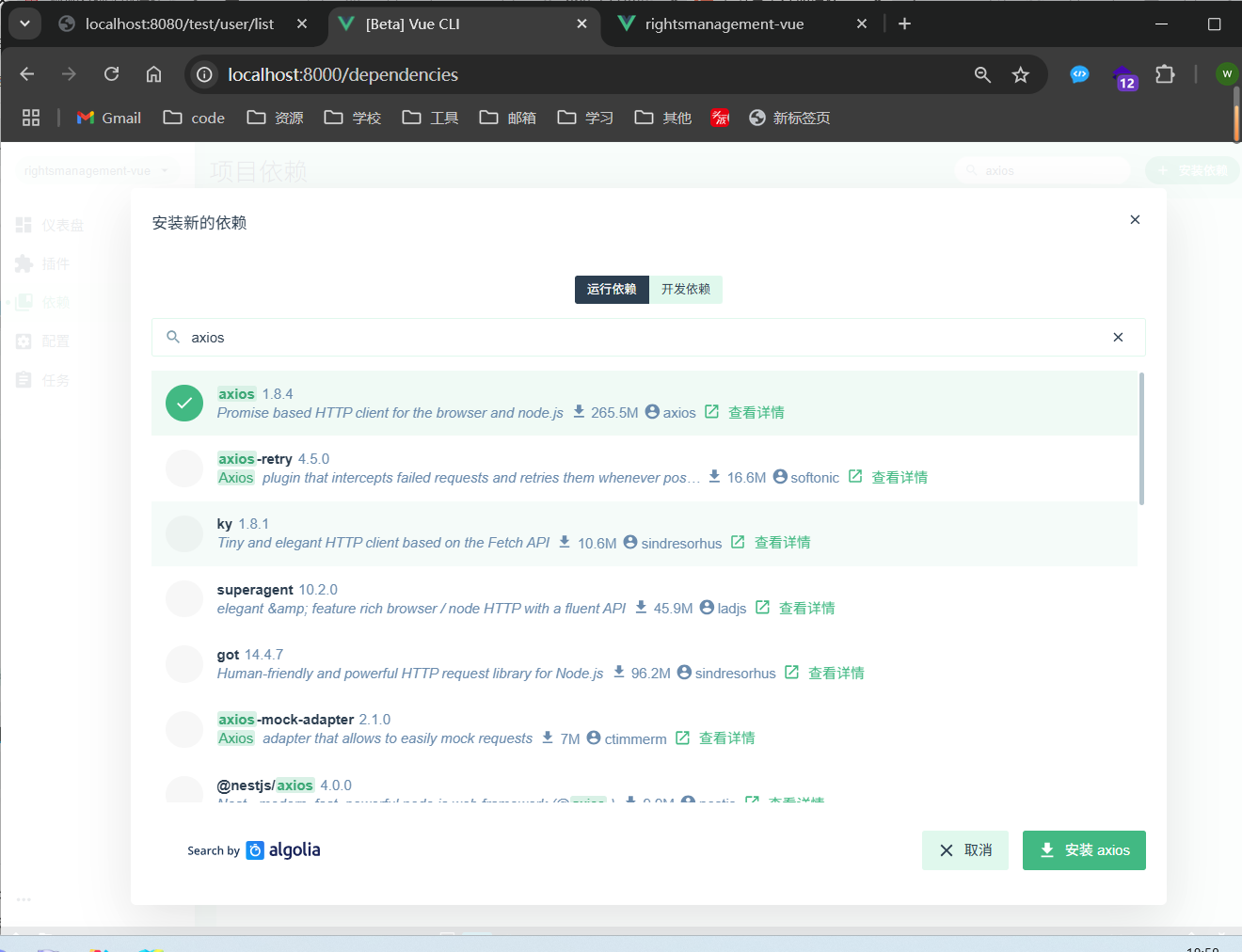Viewport: 1242px width, 952px height.
Task: Open a new browser tab
Action: (904, 24)
